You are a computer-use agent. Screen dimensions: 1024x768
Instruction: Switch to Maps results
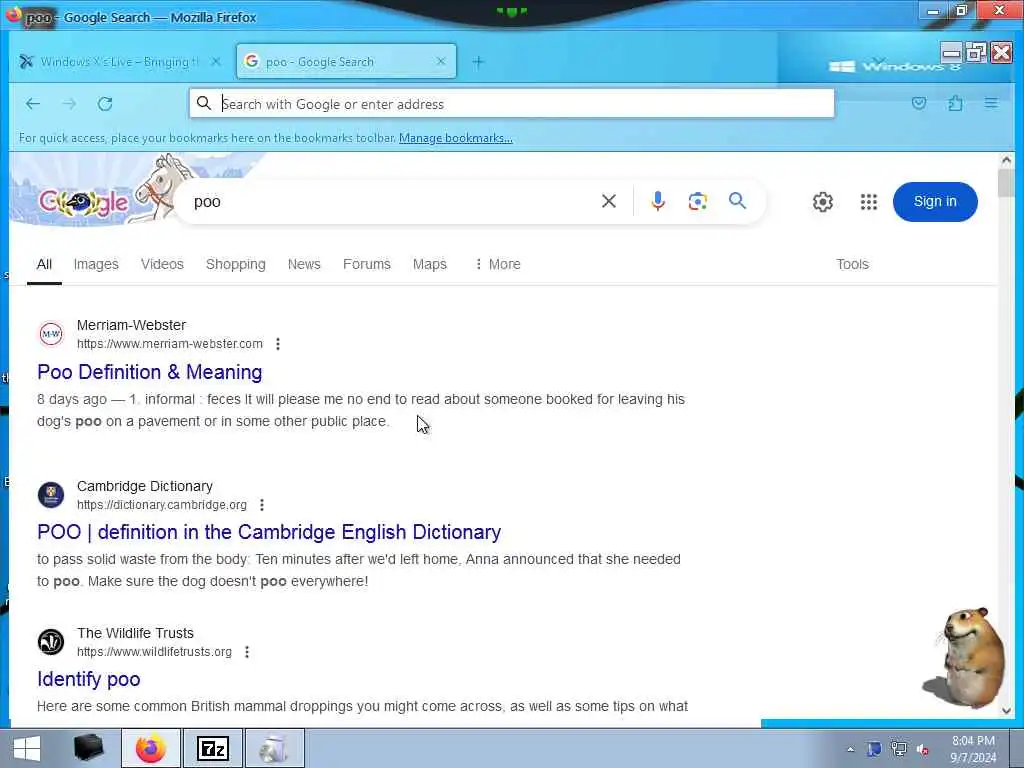[430, 264]
